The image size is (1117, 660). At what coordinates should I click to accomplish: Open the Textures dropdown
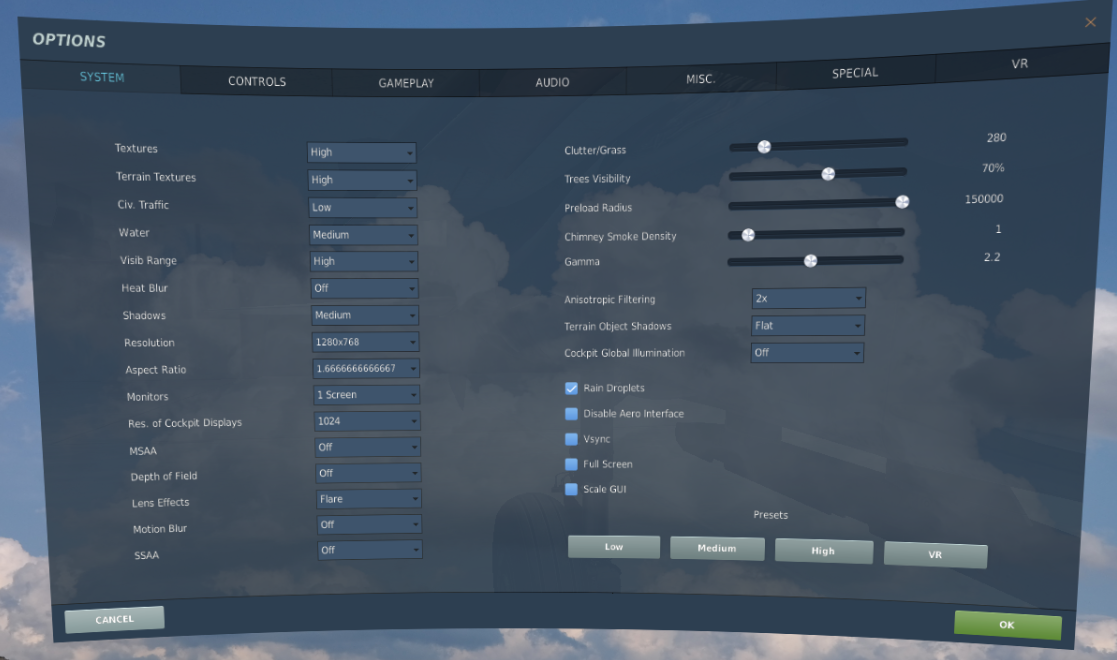click(362, 152)
